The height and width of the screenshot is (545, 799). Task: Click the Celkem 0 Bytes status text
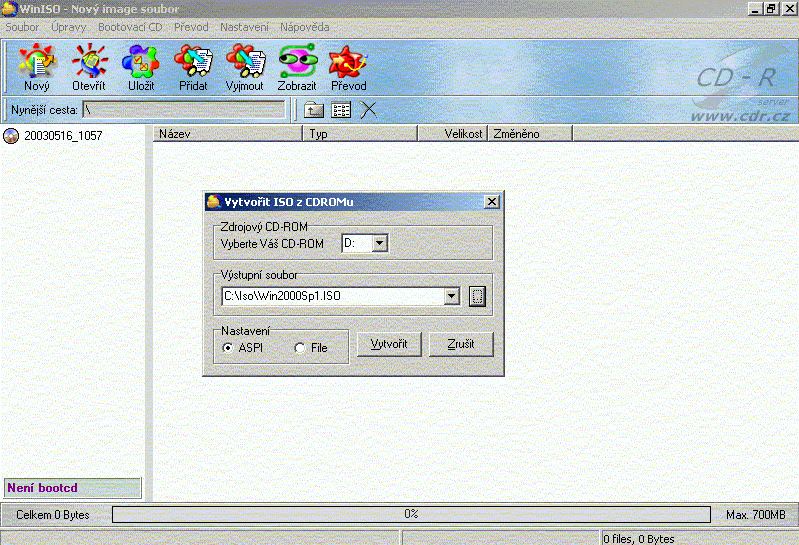point(52,515)
